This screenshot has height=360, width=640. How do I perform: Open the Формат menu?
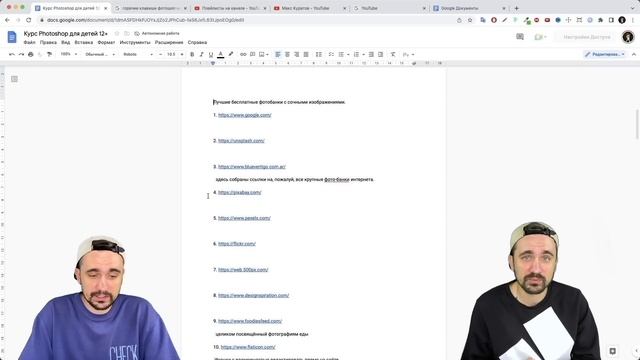pyautogui.click(x=106, y=42)
